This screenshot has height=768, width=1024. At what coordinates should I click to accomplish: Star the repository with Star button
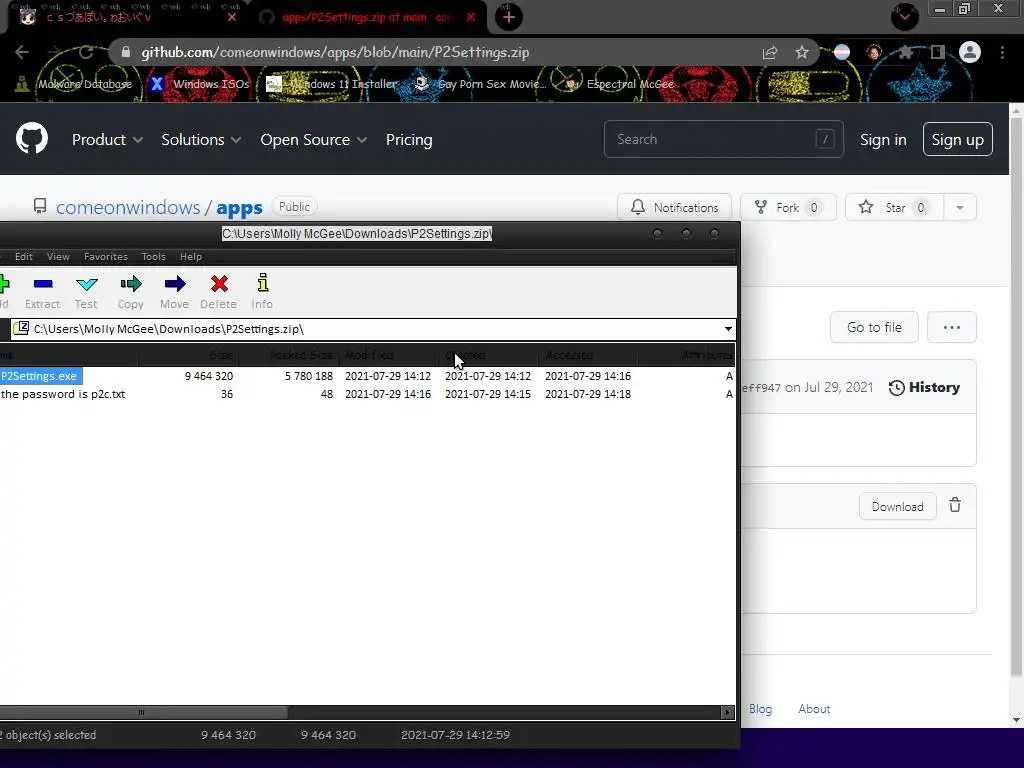[895, 208]
